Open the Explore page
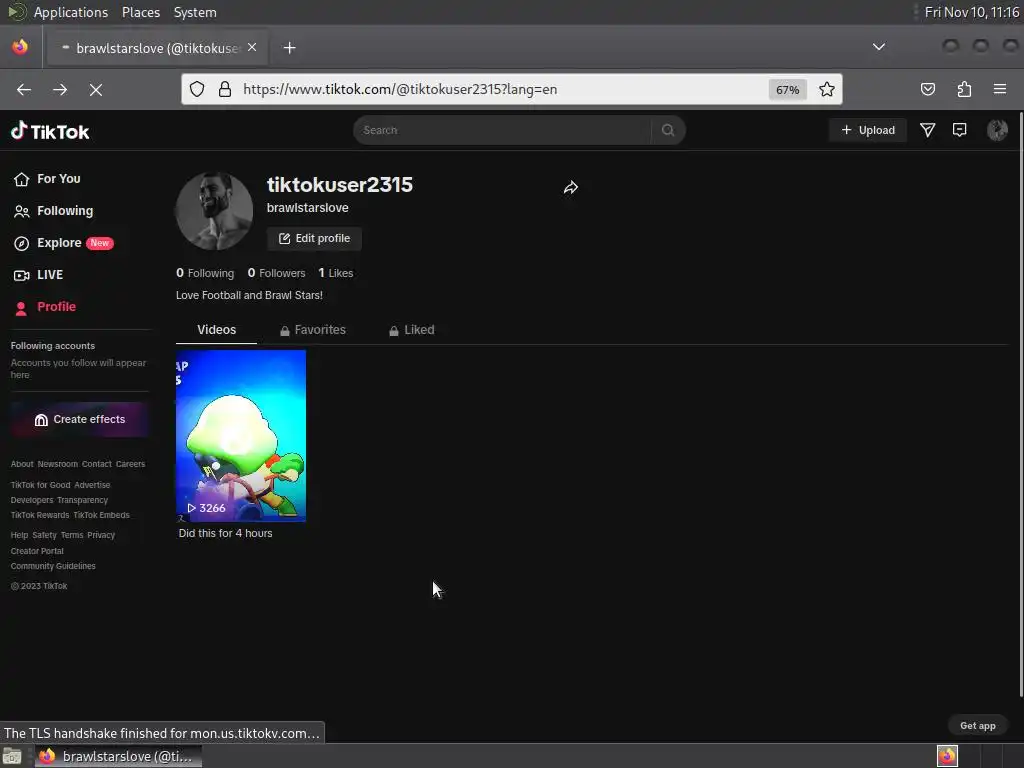The width and height of the screenshot is (1024, 768). [x=63, y=243]
